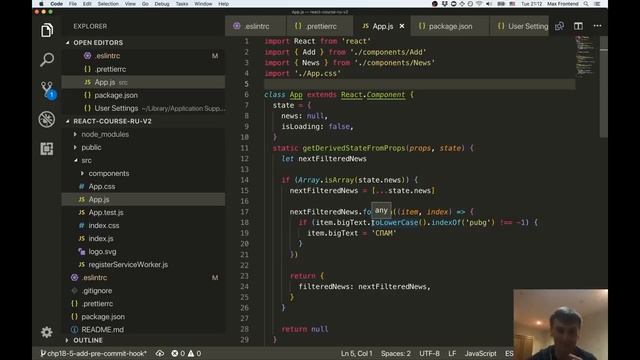Open the File menu
The height and width of the screenshot is (360, 640).
[x=73, y=4]
